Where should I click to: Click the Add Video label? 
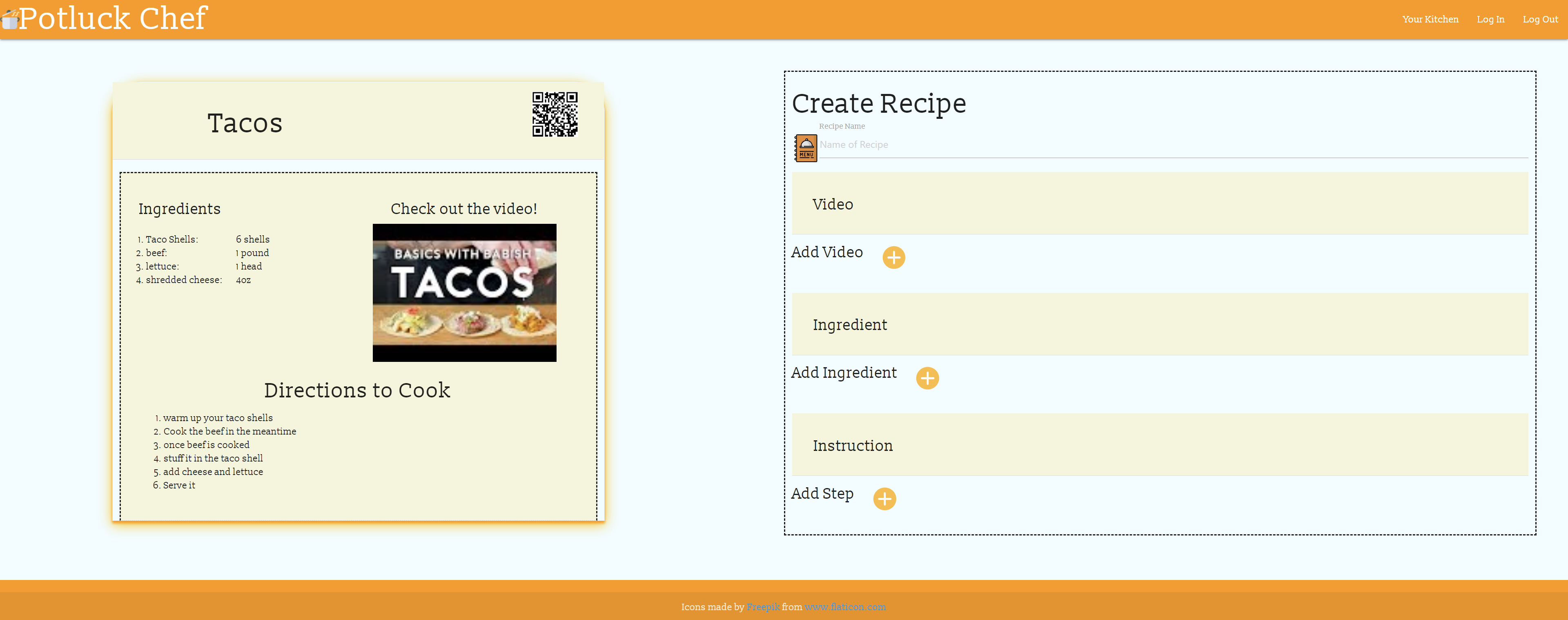tap(826, 252)
